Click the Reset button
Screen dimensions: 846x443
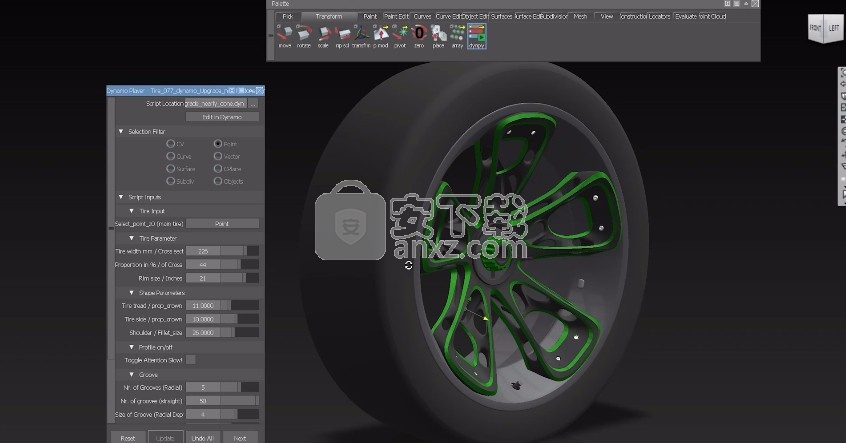pyautogui.click(x=128, y=438)
